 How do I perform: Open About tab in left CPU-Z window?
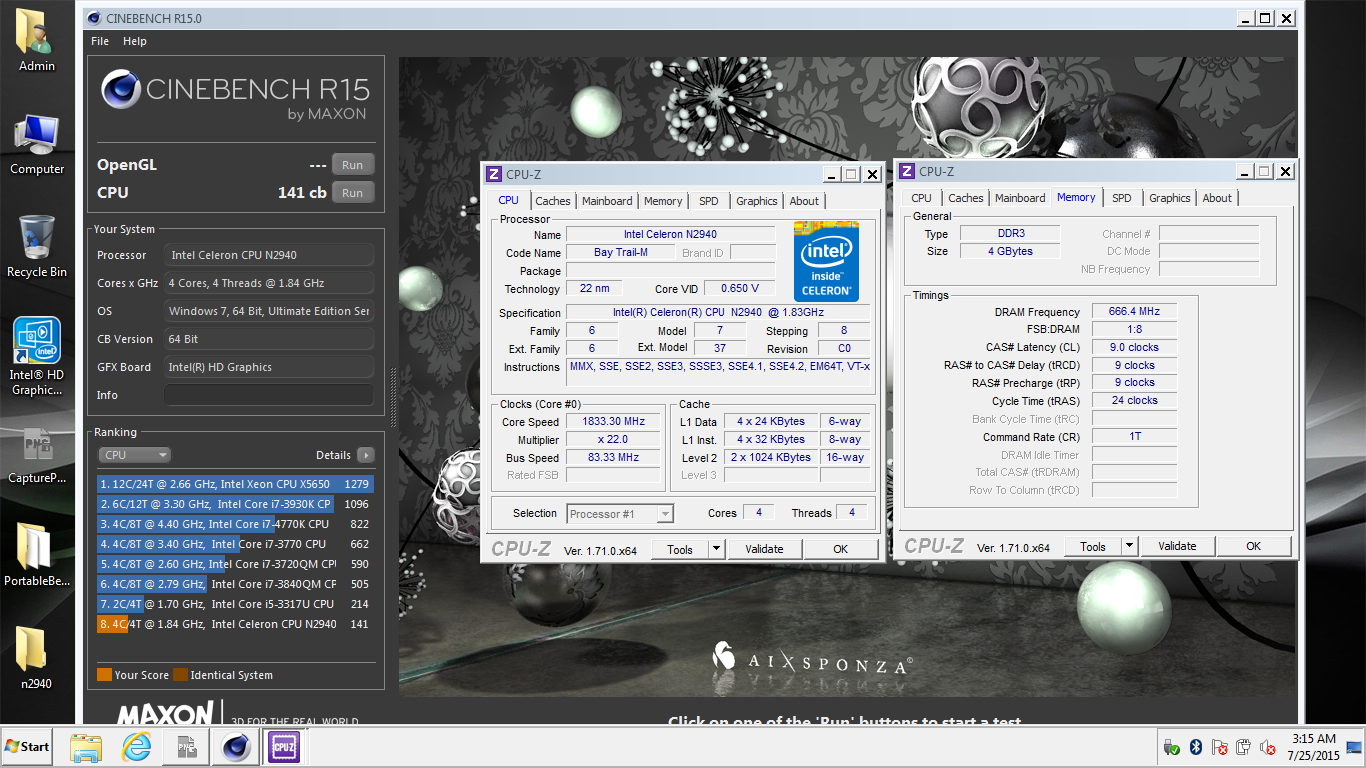(x=804, y=201)
